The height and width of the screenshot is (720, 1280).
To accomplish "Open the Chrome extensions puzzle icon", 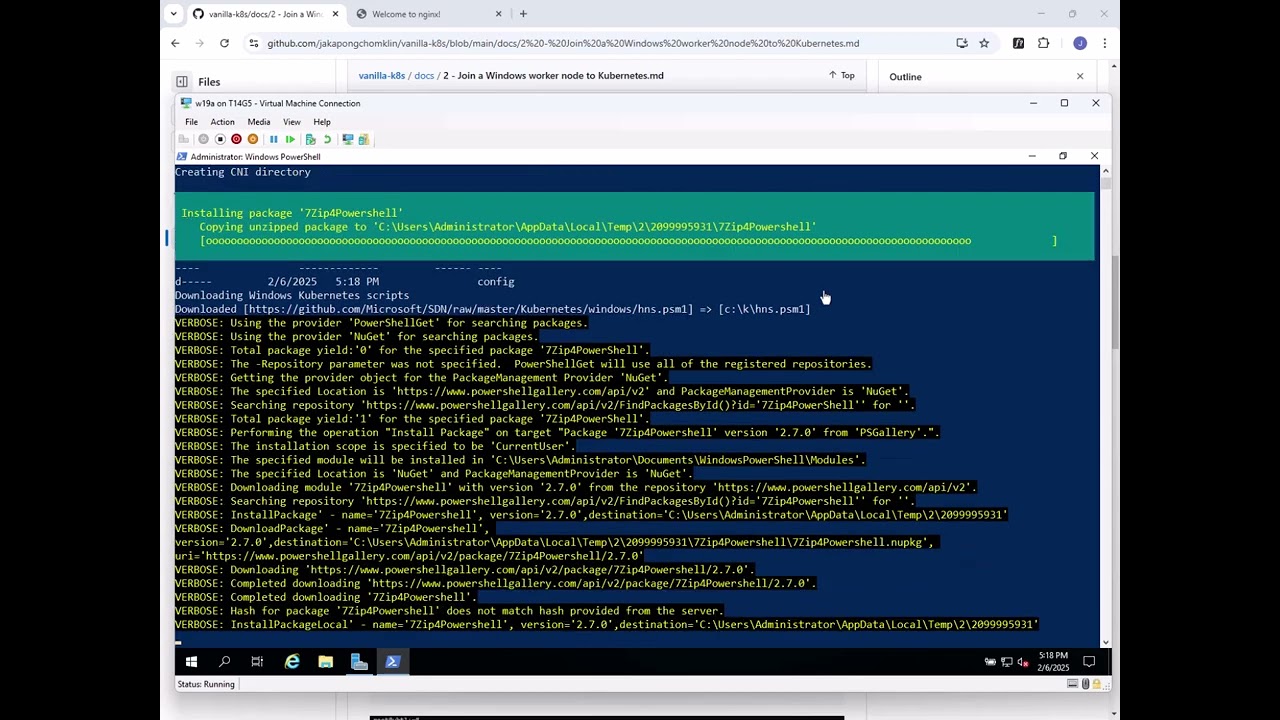I will (1043, 43).
